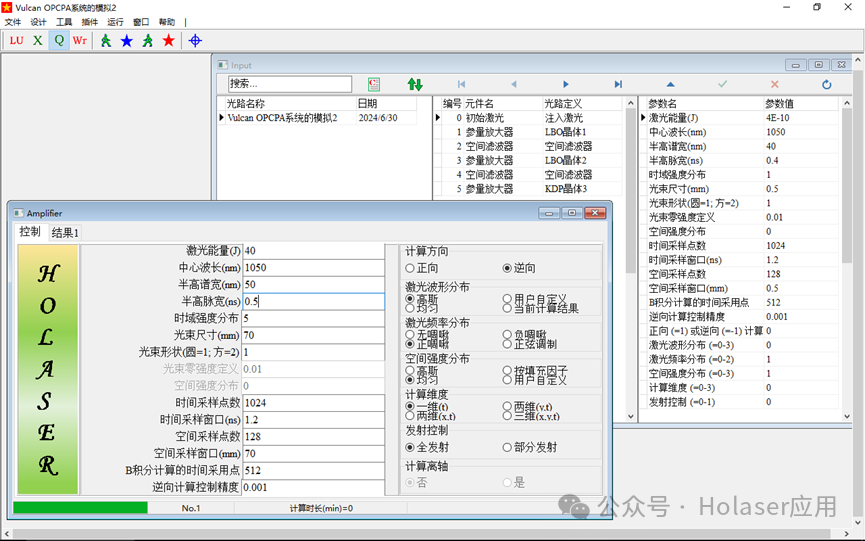Open the 工具 menu

coord(63,22)
